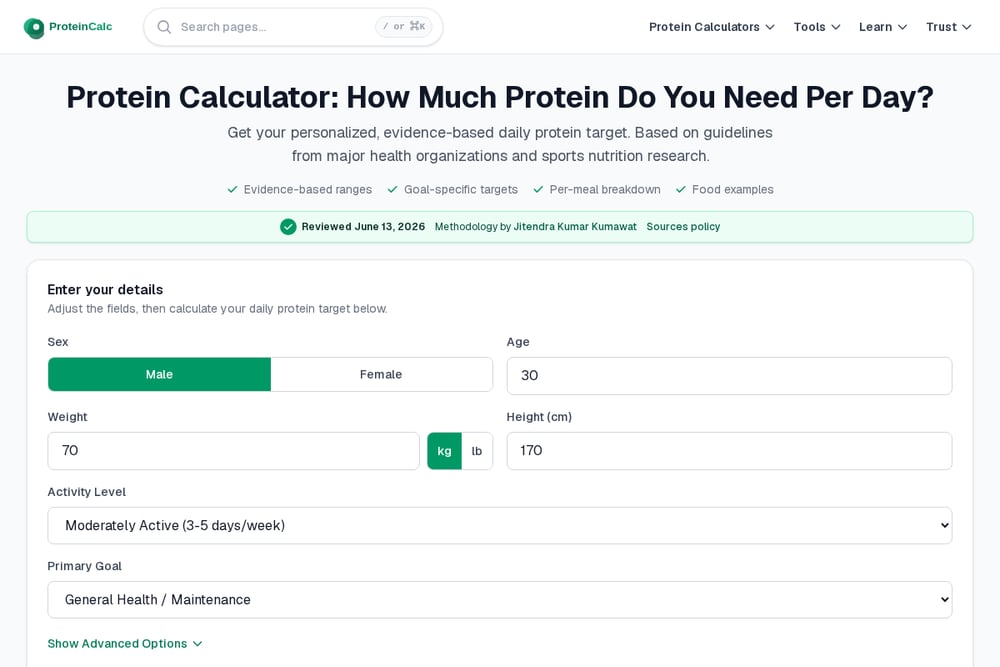This screenshot has height=667, width=1000.
Task: Open the Tools menu
Action: pos(817,27)
